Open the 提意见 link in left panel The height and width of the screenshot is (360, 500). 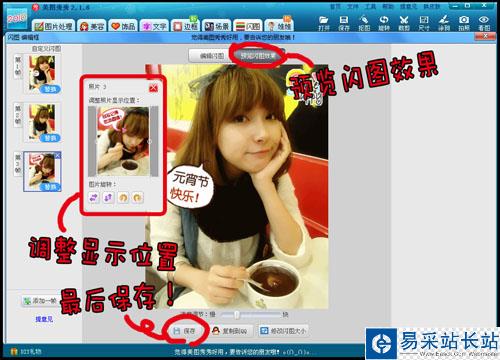pos(44,319)
